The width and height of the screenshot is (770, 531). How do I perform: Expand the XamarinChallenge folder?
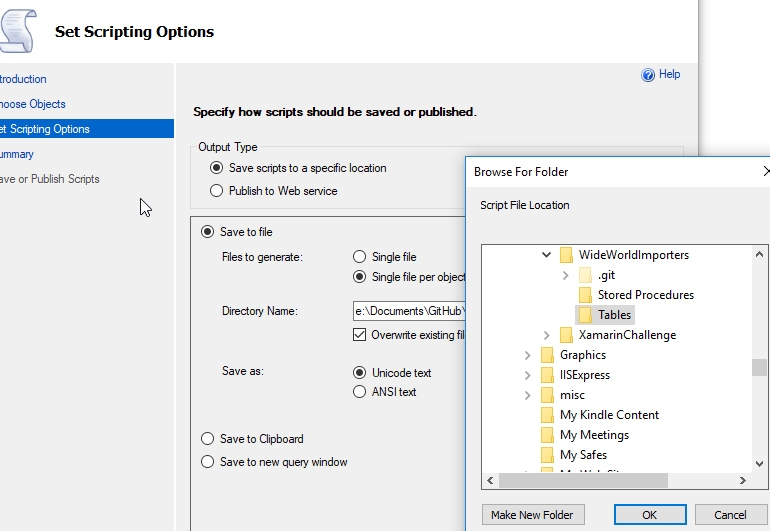coord(546,335)
